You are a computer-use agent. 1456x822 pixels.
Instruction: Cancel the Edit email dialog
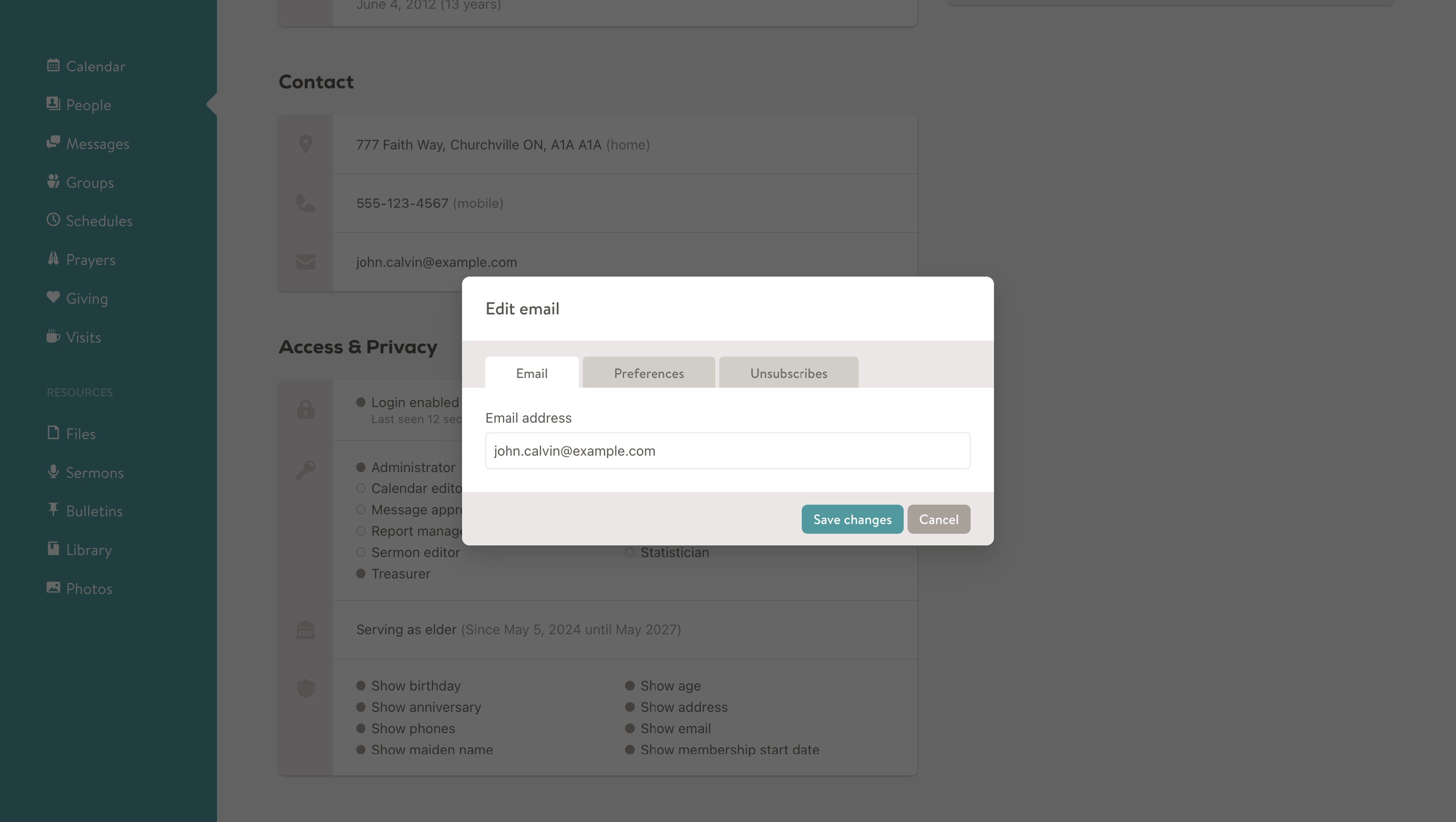938,519
